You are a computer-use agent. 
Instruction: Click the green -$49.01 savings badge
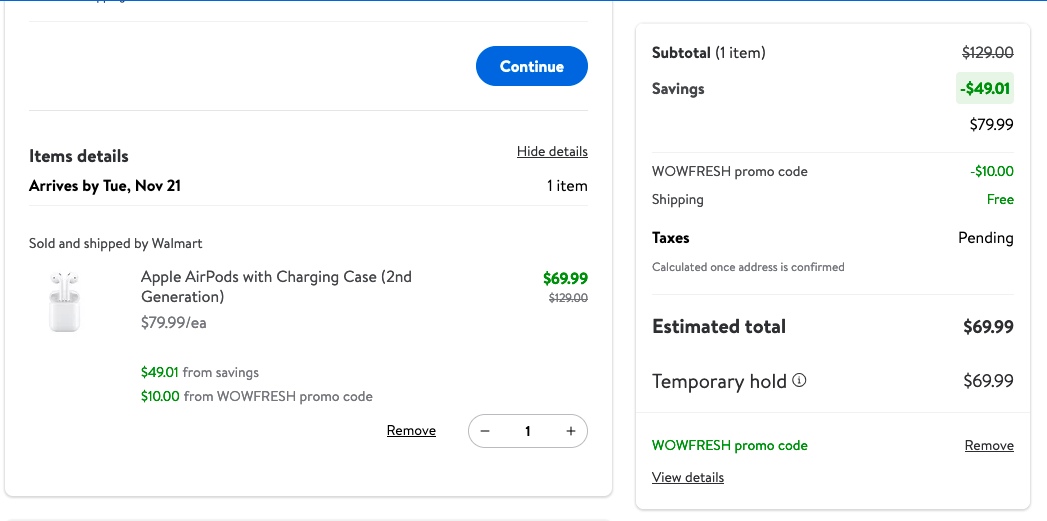coord(985,88)
